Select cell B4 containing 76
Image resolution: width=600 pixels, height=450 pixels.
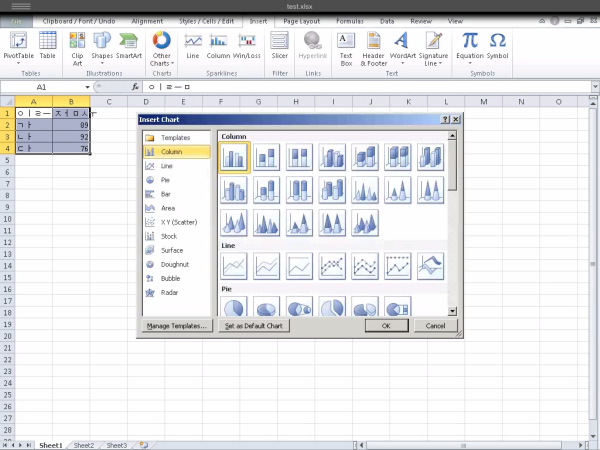pos(72,148)
